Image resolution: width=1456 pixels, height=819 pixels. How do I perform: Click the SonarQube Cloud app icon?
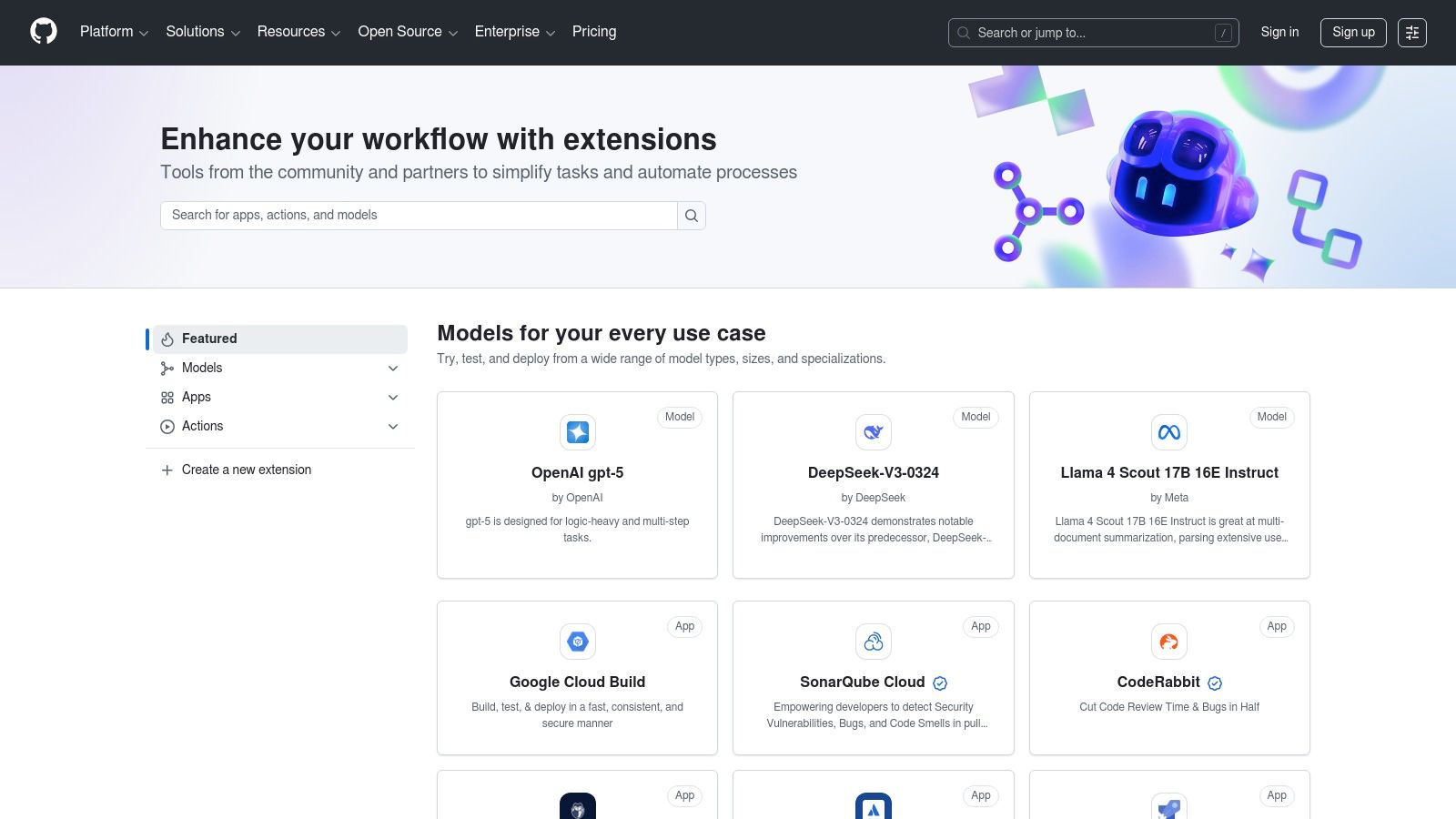(873, 641)
